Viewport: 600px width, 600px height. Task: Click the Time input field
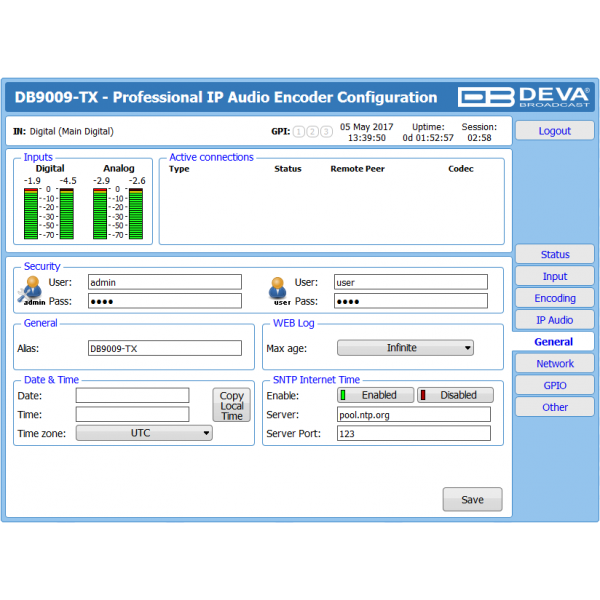click(x=132, y=414)
